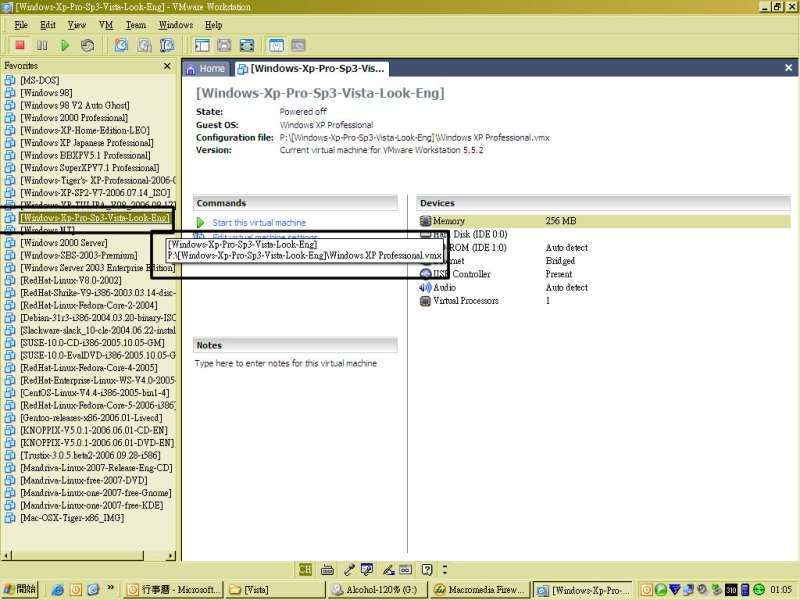Click the Reset toolbar icon

tap(87, 45)
